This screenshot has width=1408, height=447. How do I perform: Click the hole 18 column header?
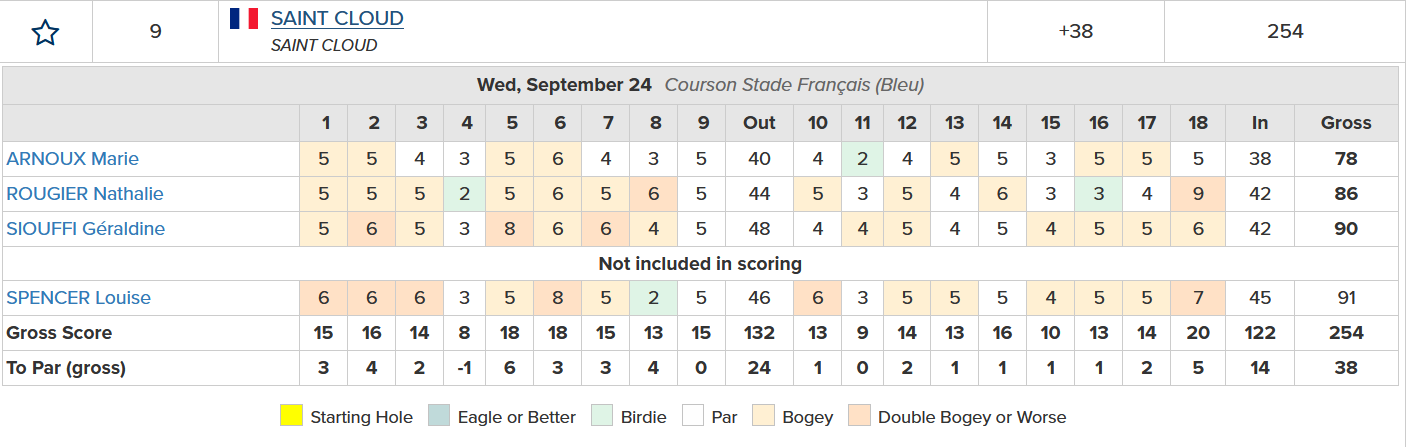pyautogui.click(x=1198, y=123)
